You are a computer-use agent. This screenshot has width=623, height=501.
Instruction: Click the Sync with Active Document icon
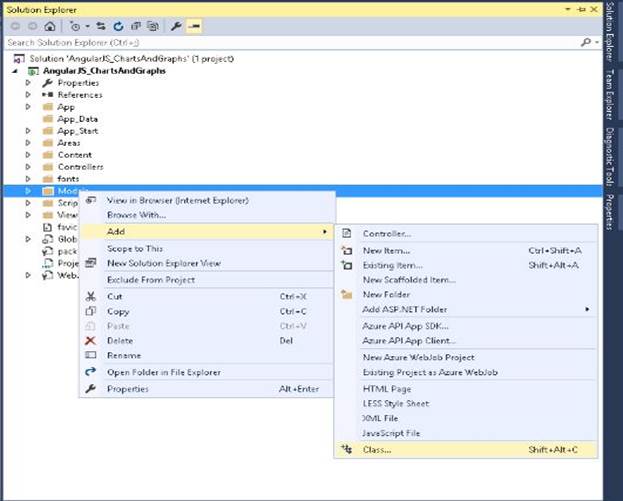(103, 26)
